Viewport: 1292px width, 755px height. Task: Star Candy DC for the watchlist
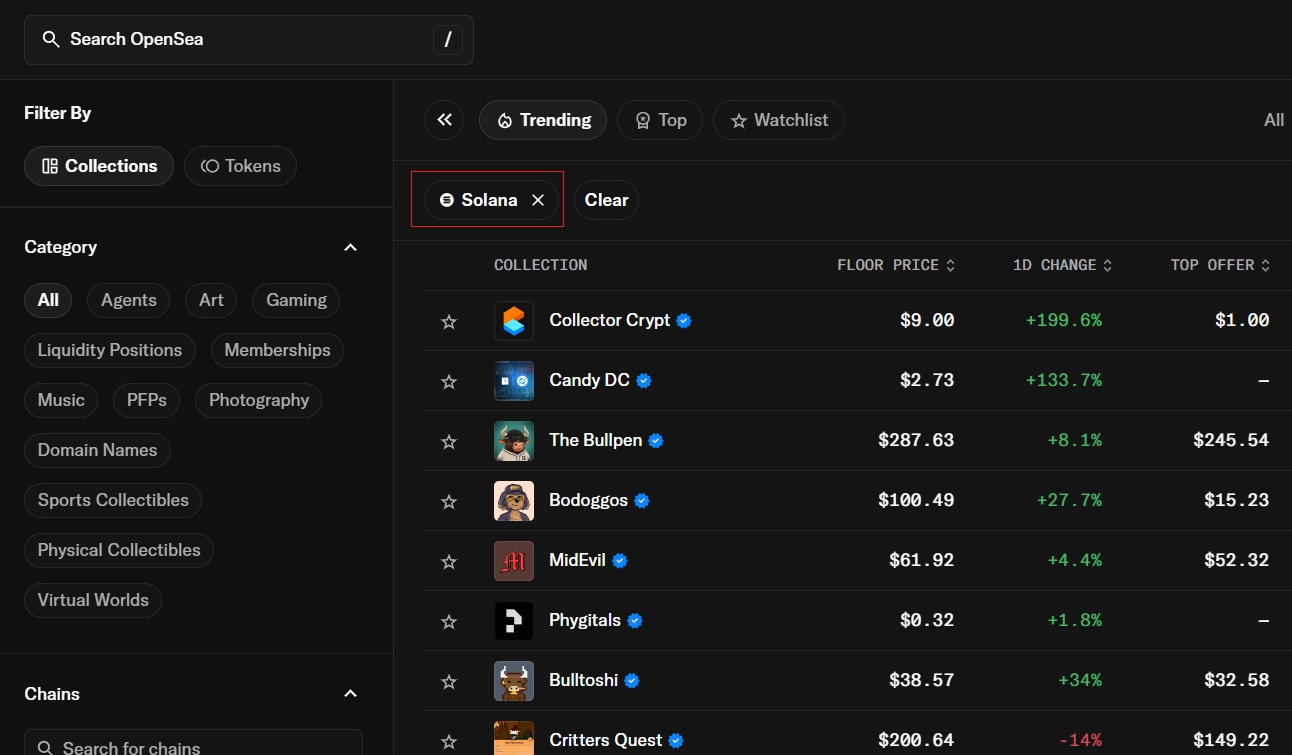tap(449, 381)
